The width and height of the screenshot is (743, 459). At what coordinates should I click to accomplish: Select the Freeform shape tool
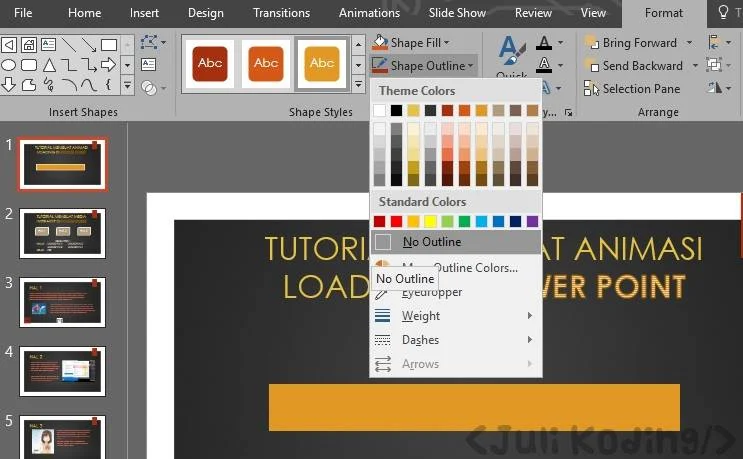pos(28,85)
